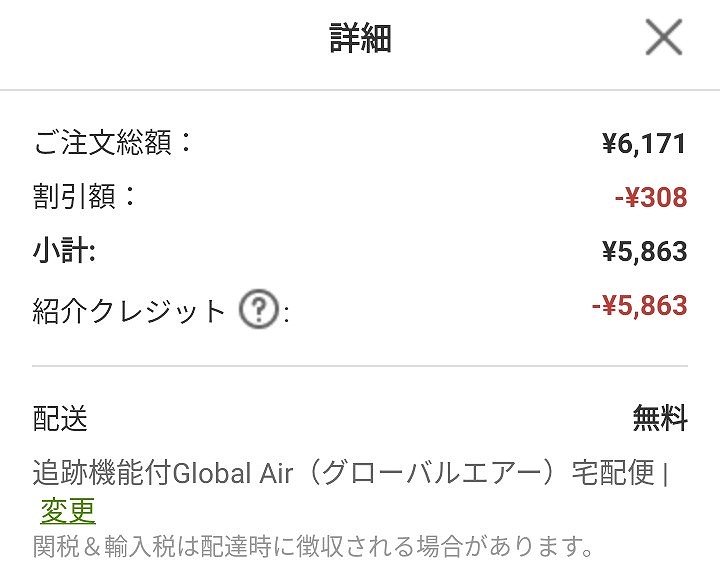Open the 変更 shipping change link
The image size is (720, 582).
[68, 511]
